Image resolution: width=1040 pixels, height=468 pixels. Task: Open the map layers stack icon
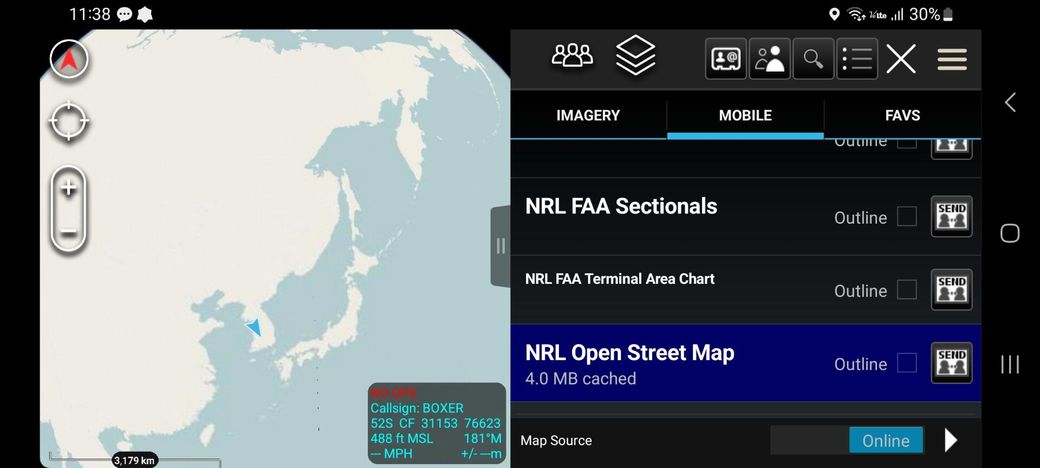coord(635,57)
